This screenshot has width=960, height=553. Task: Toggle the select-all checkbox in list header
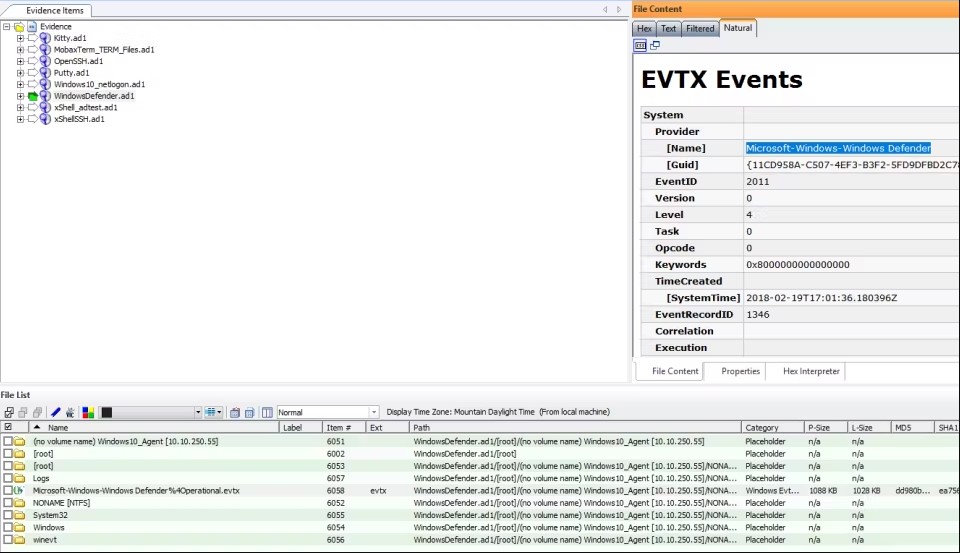pyautogui.click(x=8, y=427)
